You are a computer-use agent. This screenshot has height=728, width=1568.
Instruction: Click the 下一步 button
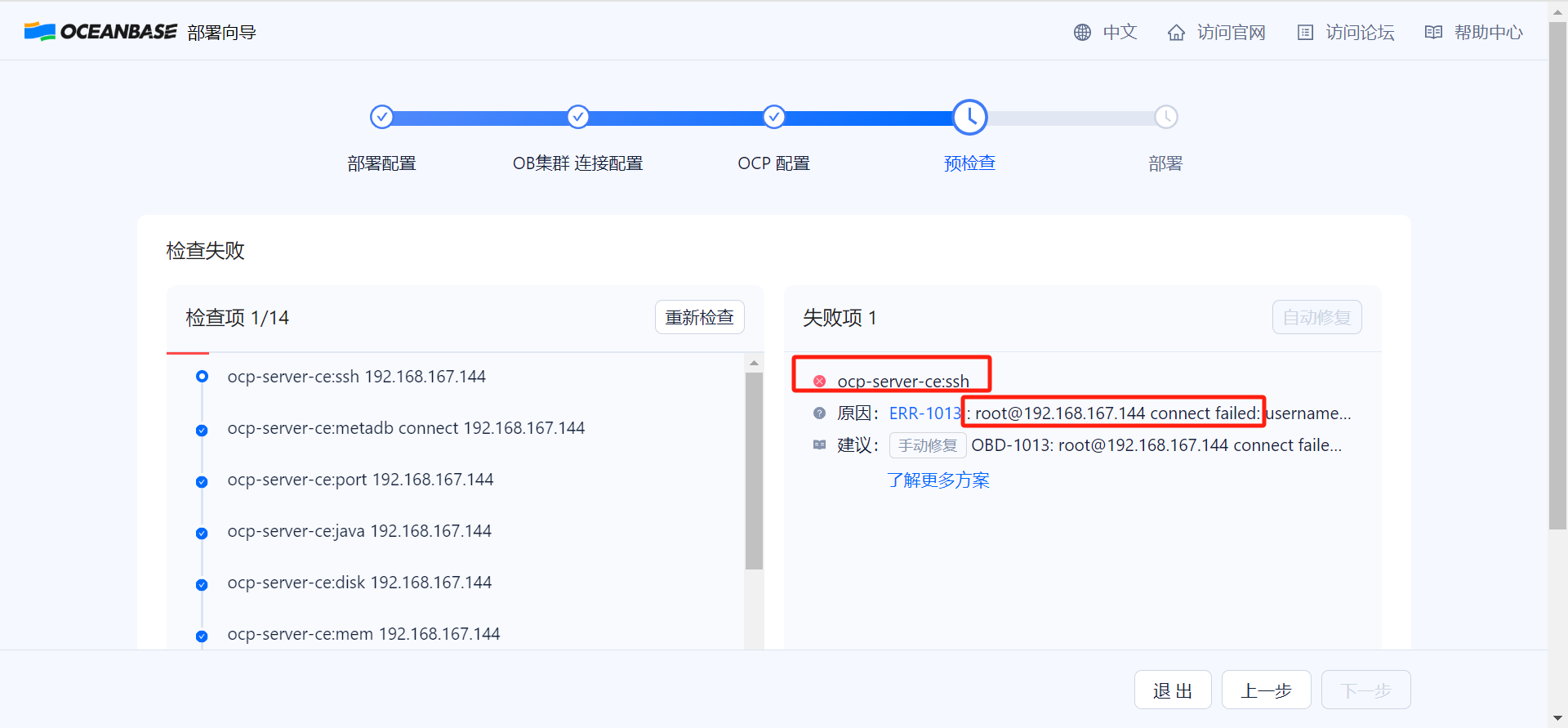(1366, 690)
